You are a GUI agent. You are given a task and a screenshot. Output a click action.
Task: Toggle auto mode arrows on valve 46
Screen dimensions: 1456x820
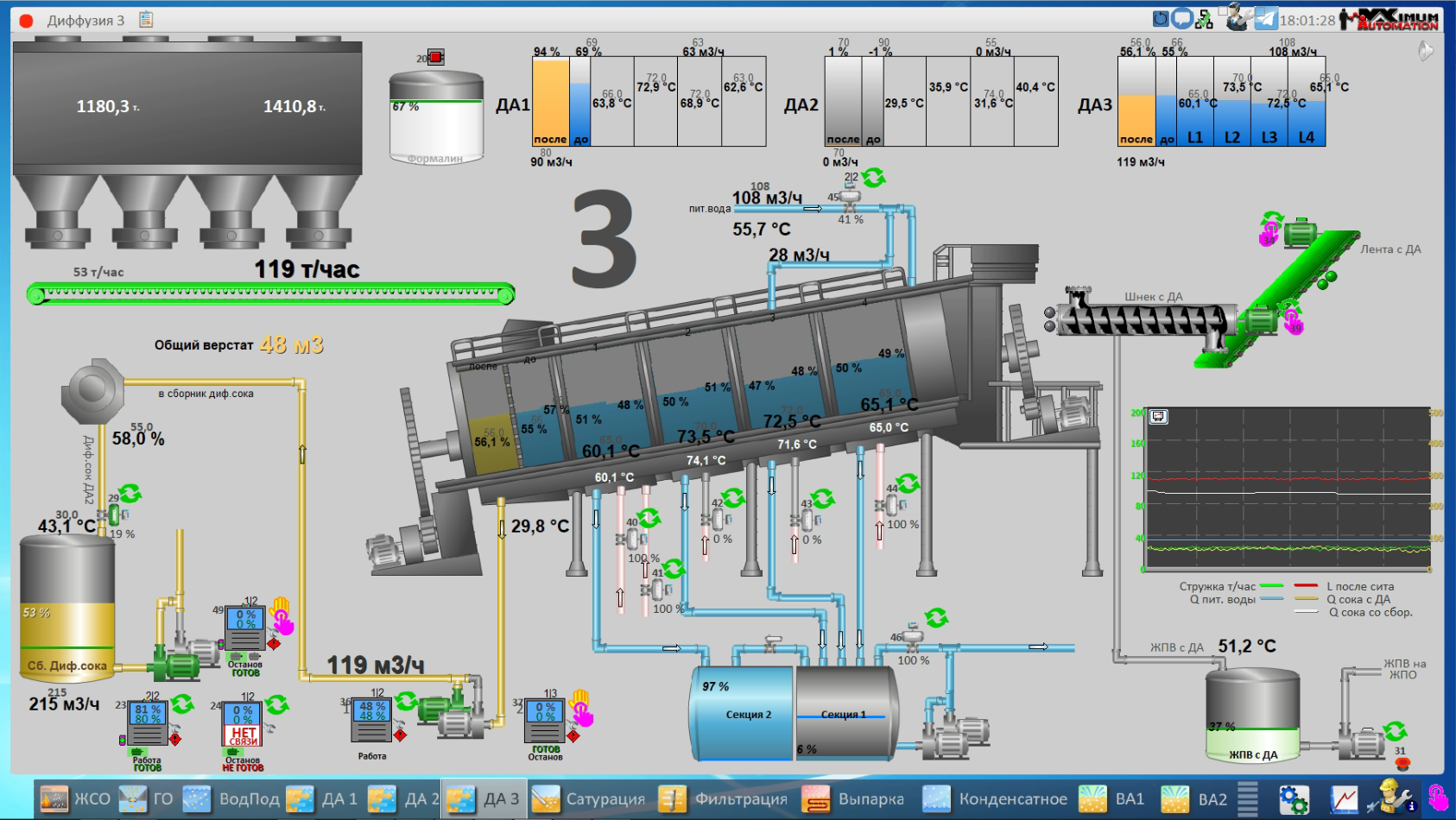[x=936, y=618]
